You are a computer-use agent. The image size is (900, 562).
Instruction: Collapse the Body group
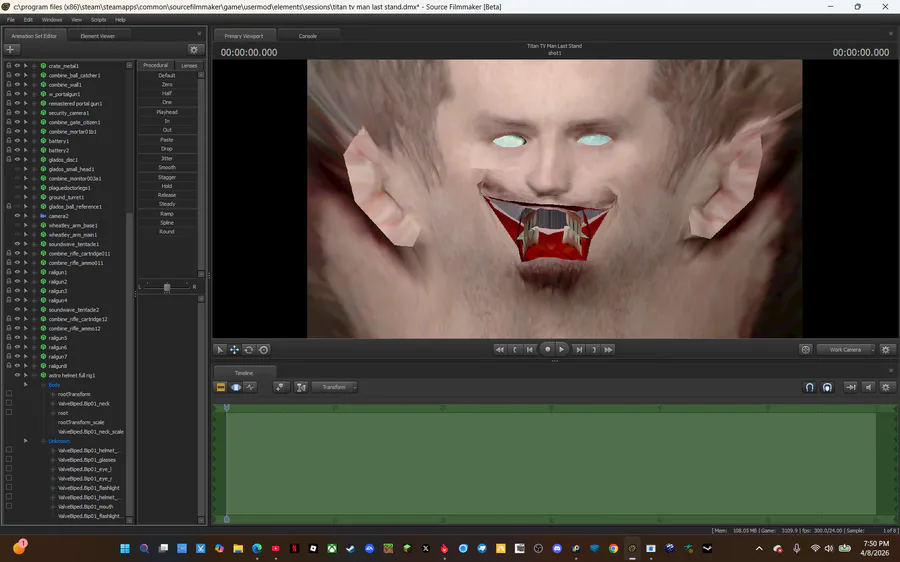pos(44,385)
